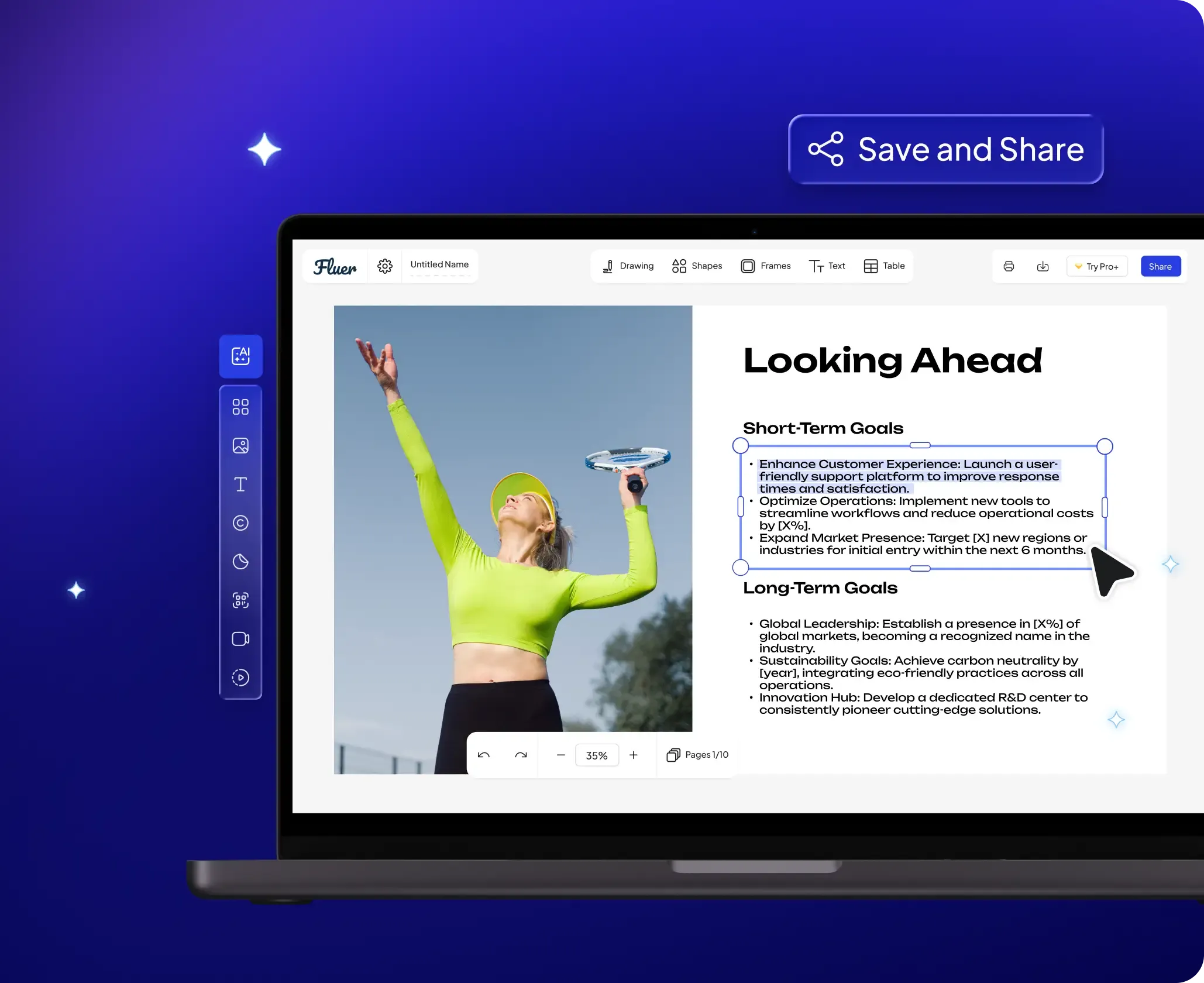Image resolution: width=1204 pixels, height=983 pixels.
Task: Click the zoom in plus button
Action: [633, 755]
